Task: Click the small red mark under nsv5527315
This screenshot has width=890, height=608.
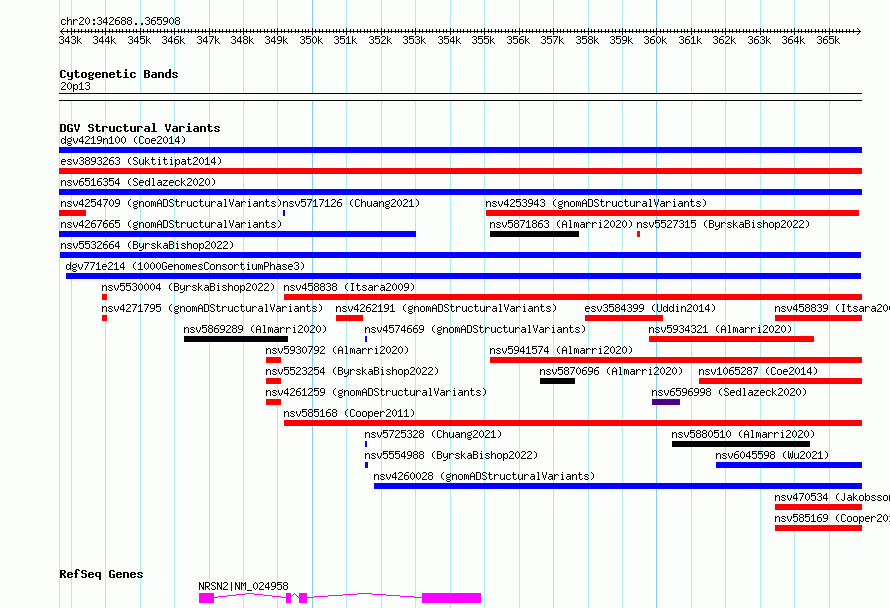Action: pyautogui.click(x=639, y=234)
